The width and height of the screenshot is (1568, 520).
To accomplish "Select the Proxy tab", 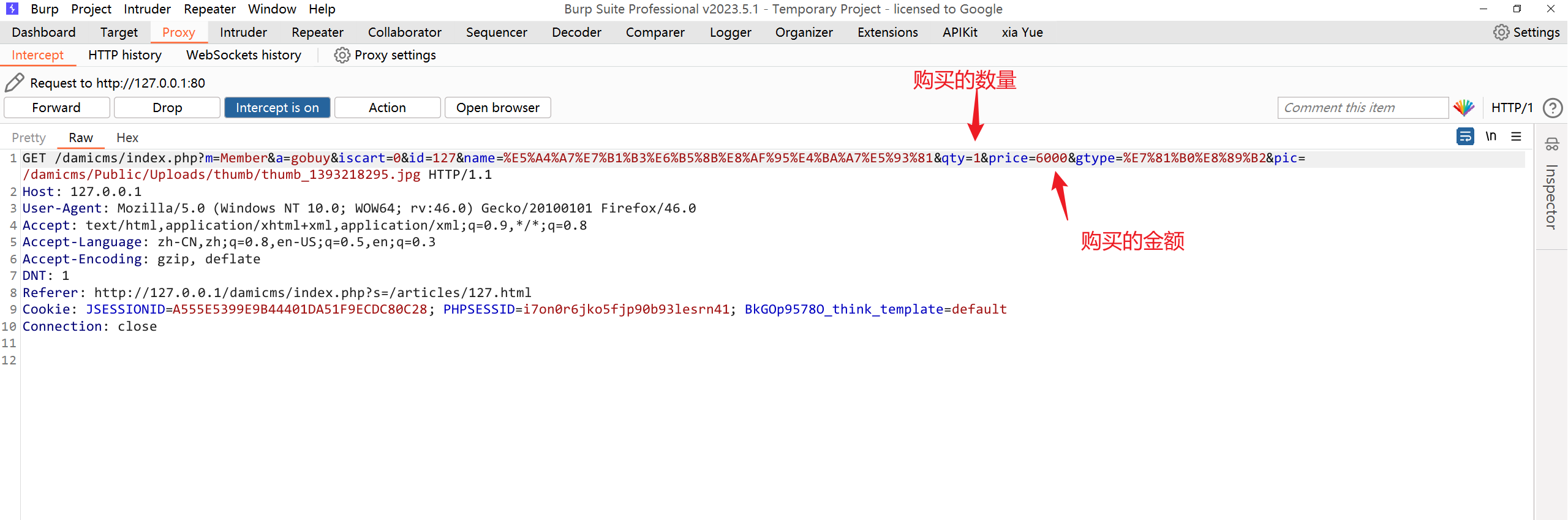I will point(179,32).
